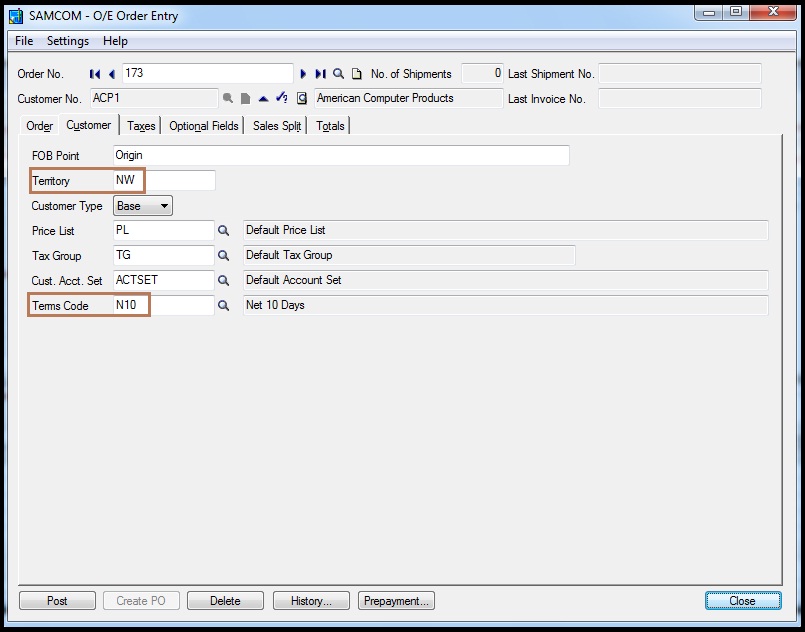
Task: Post the order
Action: 57,601
